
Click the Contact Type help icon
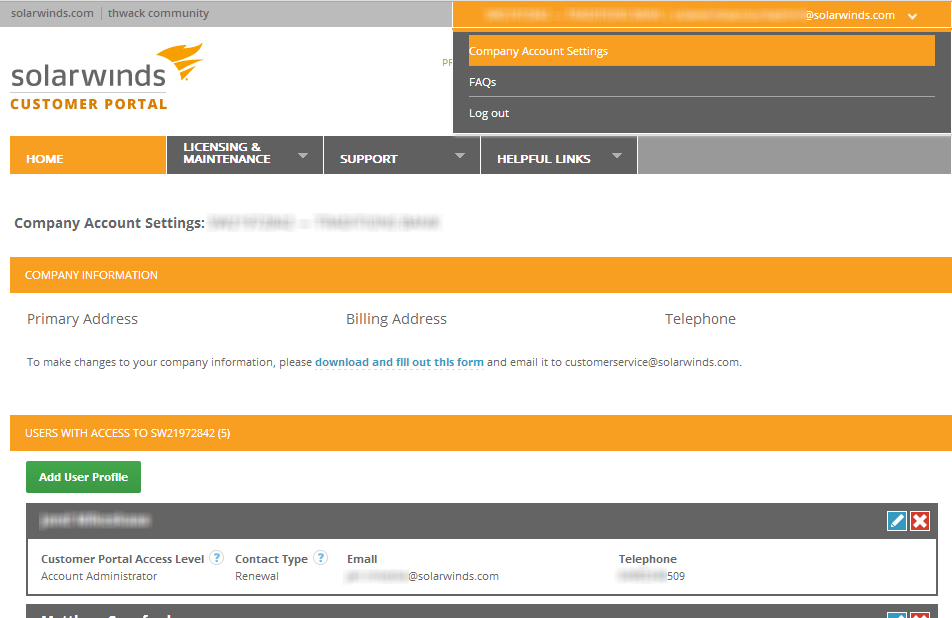pos(320,558)
